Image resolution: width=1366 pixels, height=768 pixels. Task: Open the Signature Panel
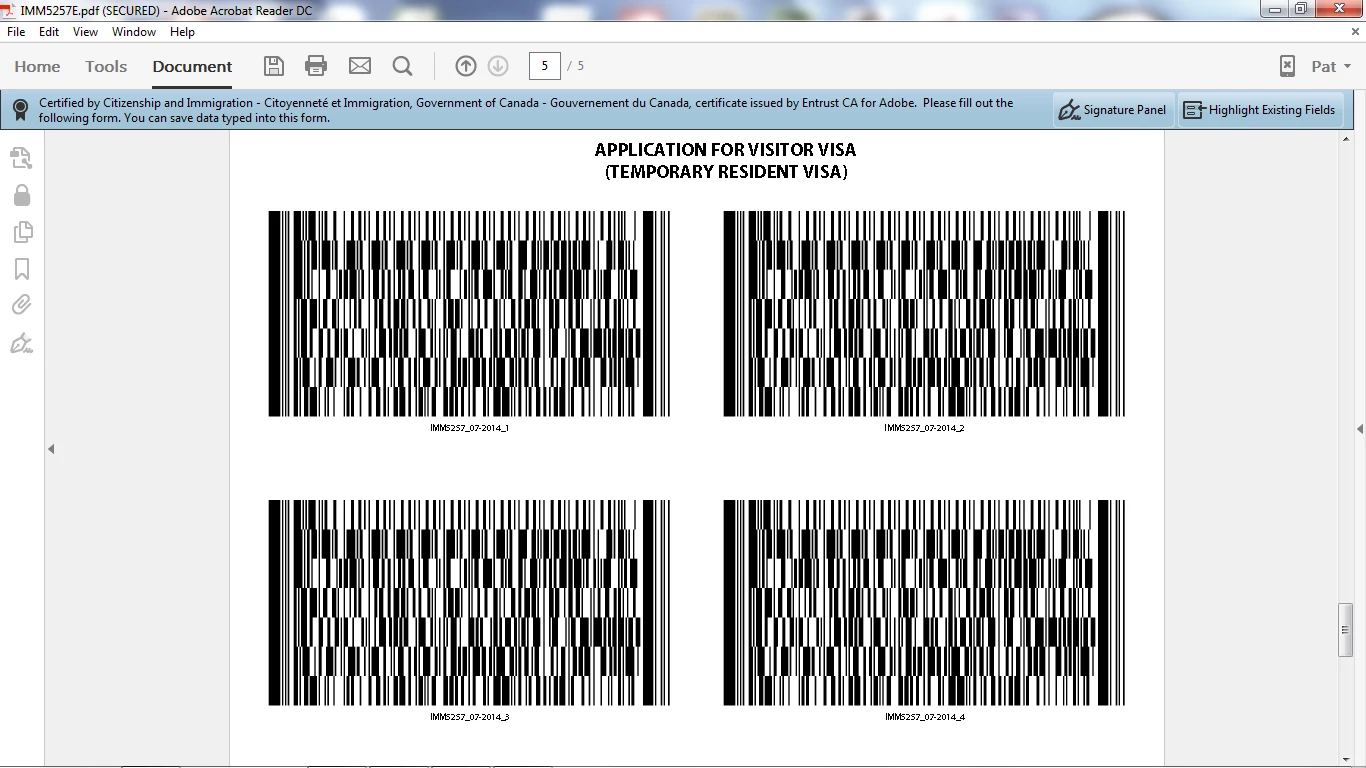1113,110
